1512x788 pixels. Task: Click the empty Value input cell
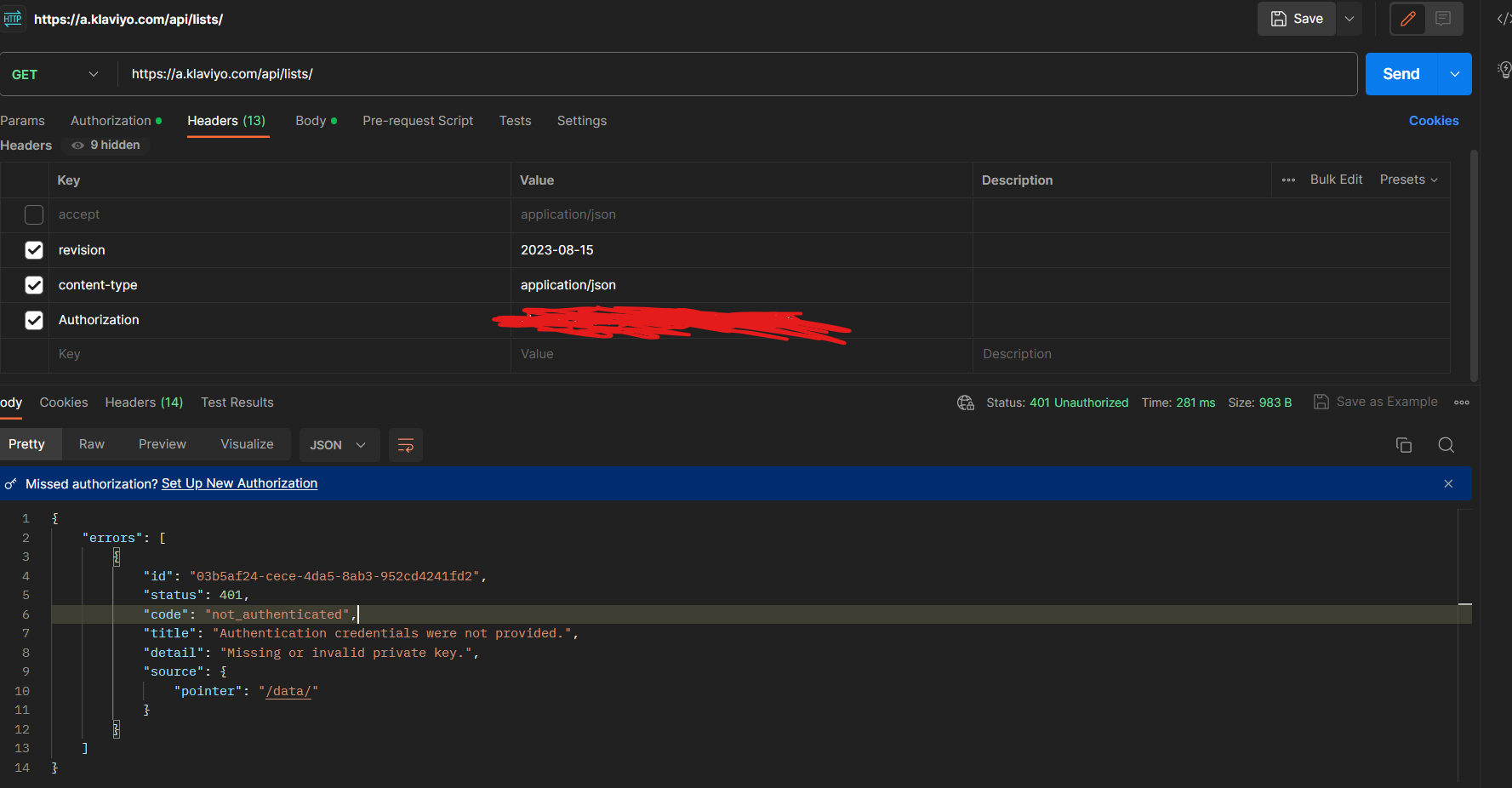741,355
